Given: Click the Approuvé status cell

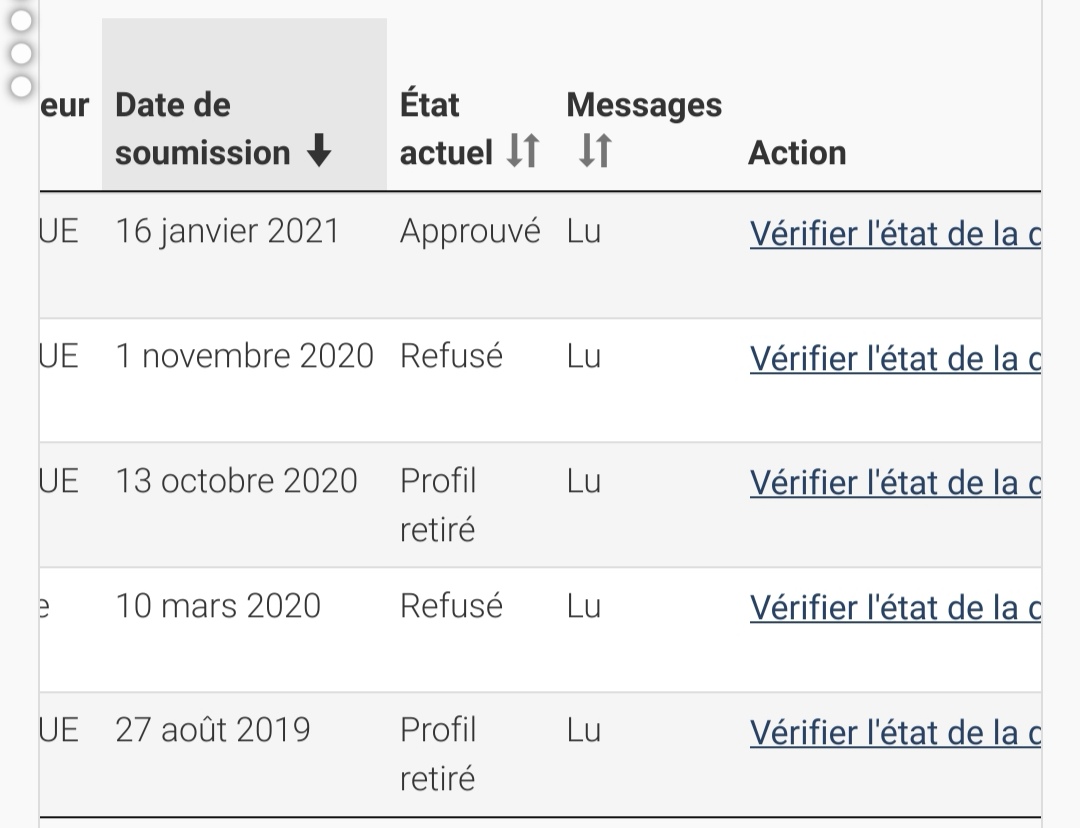Looking at the screenshot, I should [x=470, y=232].
